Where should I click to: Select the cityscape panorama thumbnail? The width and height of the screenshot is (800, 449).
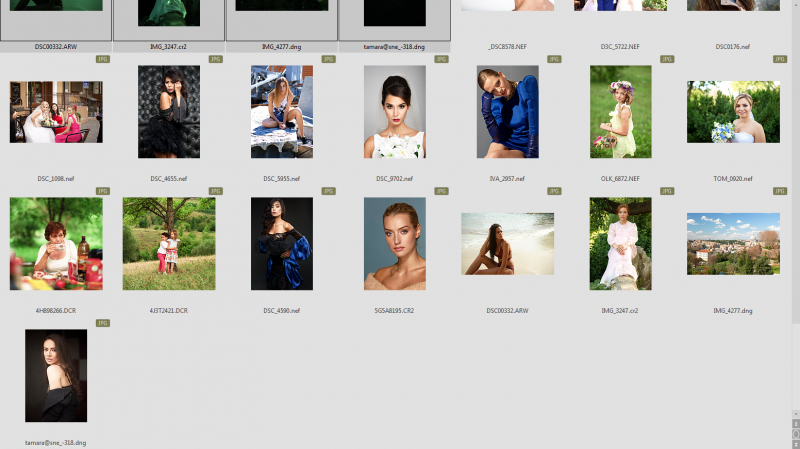[x=733, y=244]
